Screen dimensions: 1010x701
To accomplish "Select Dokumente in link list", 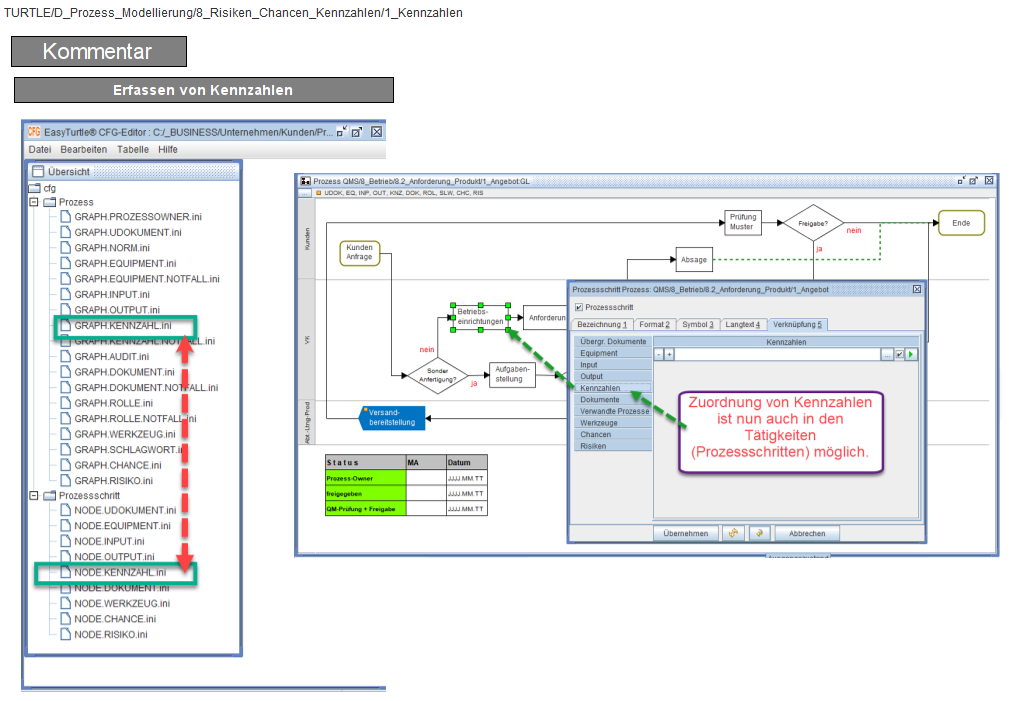I will pyautogui.click(x=613, y=399).
